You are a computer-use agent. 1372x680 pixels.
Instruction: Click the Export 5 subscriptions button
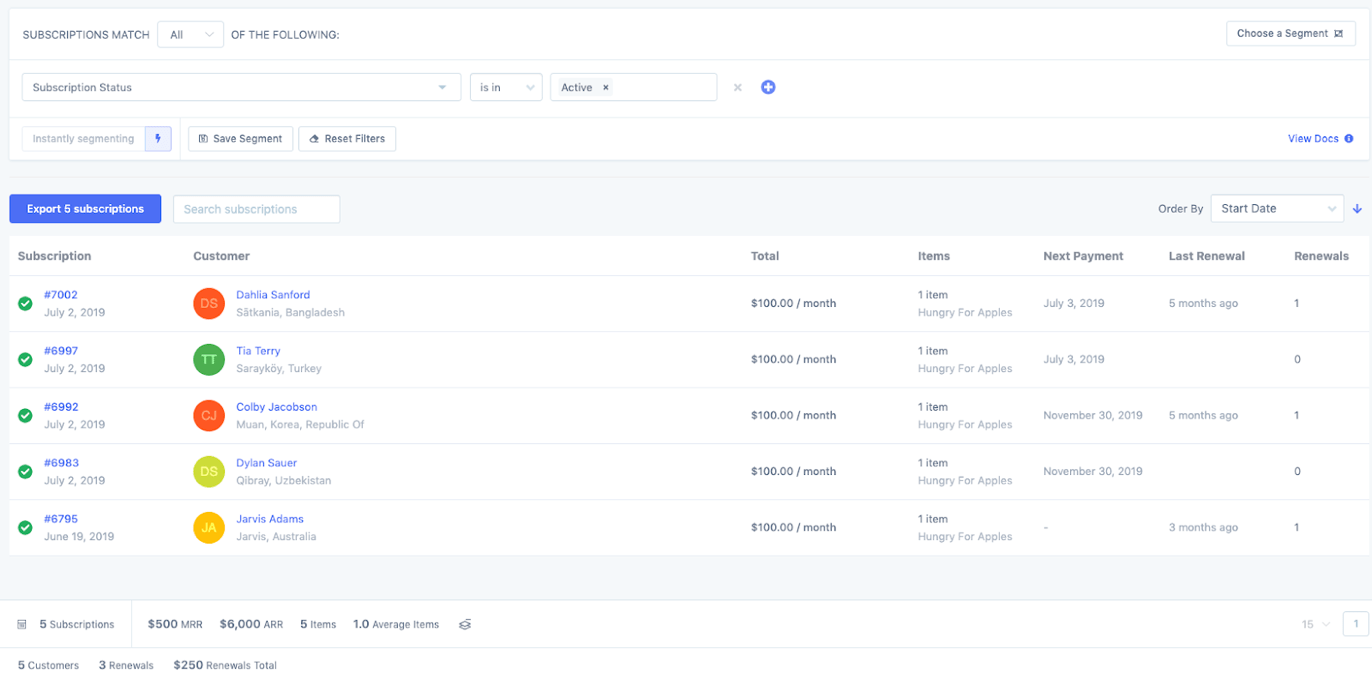pyautogui.click(x=85, y=208)
